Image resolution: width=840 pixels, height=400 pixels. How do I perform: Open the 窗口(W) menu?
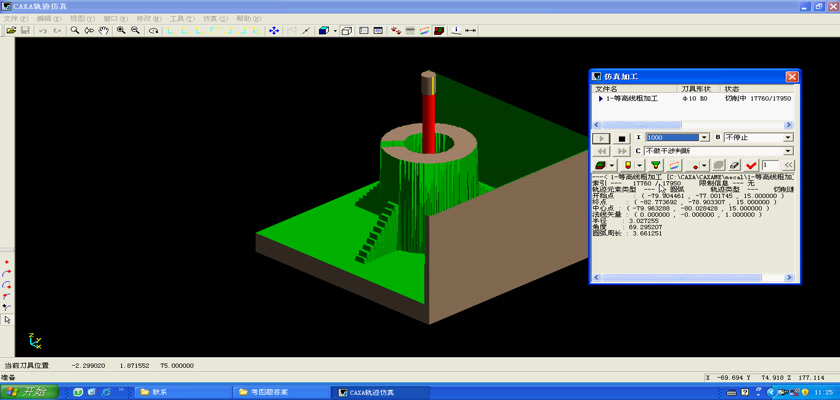(115, 18)
